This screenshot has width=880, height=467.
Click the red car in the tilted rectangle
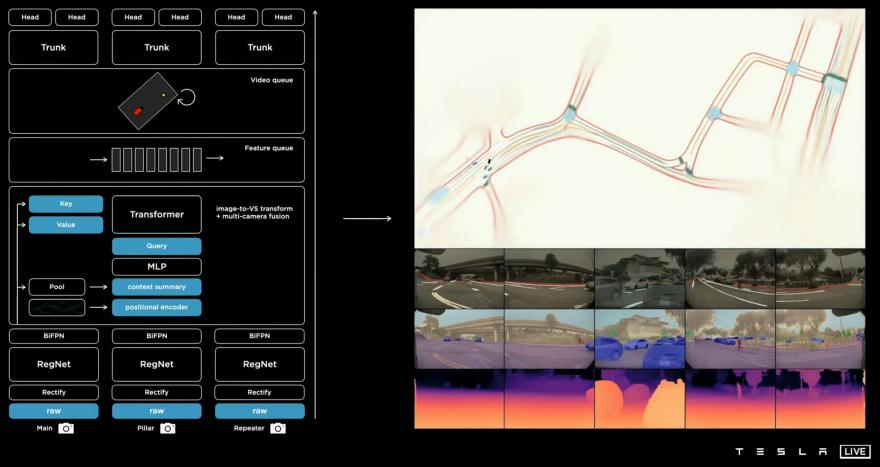[138, 111]
